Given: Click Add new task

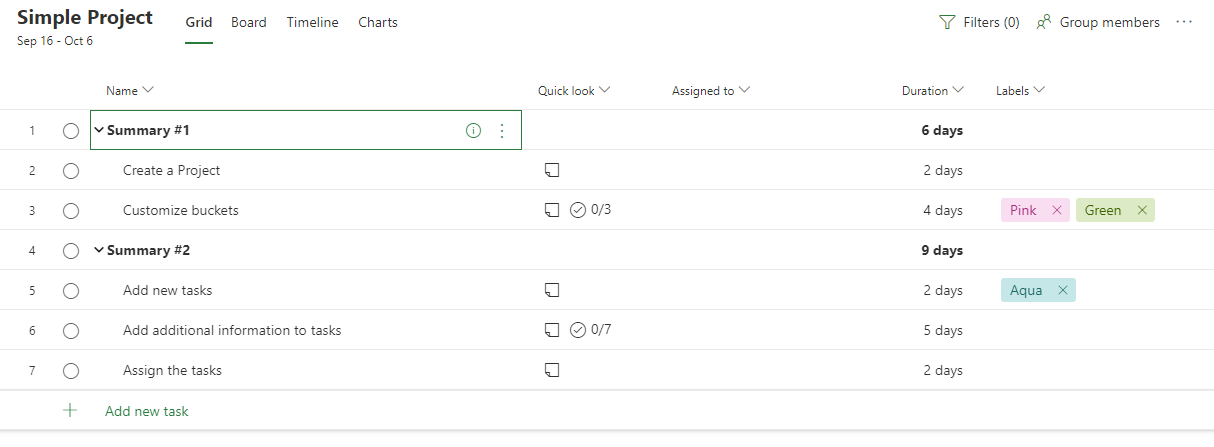Looking at the screenshot, I should pyautogui.click(x=146, y=411).
